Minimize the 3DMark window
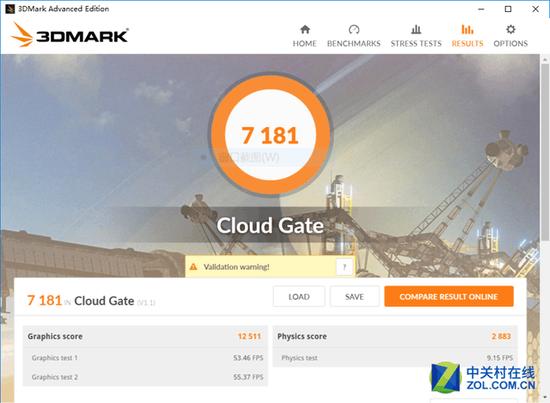Viewport: 550px width, 403px height. (481, 9)
